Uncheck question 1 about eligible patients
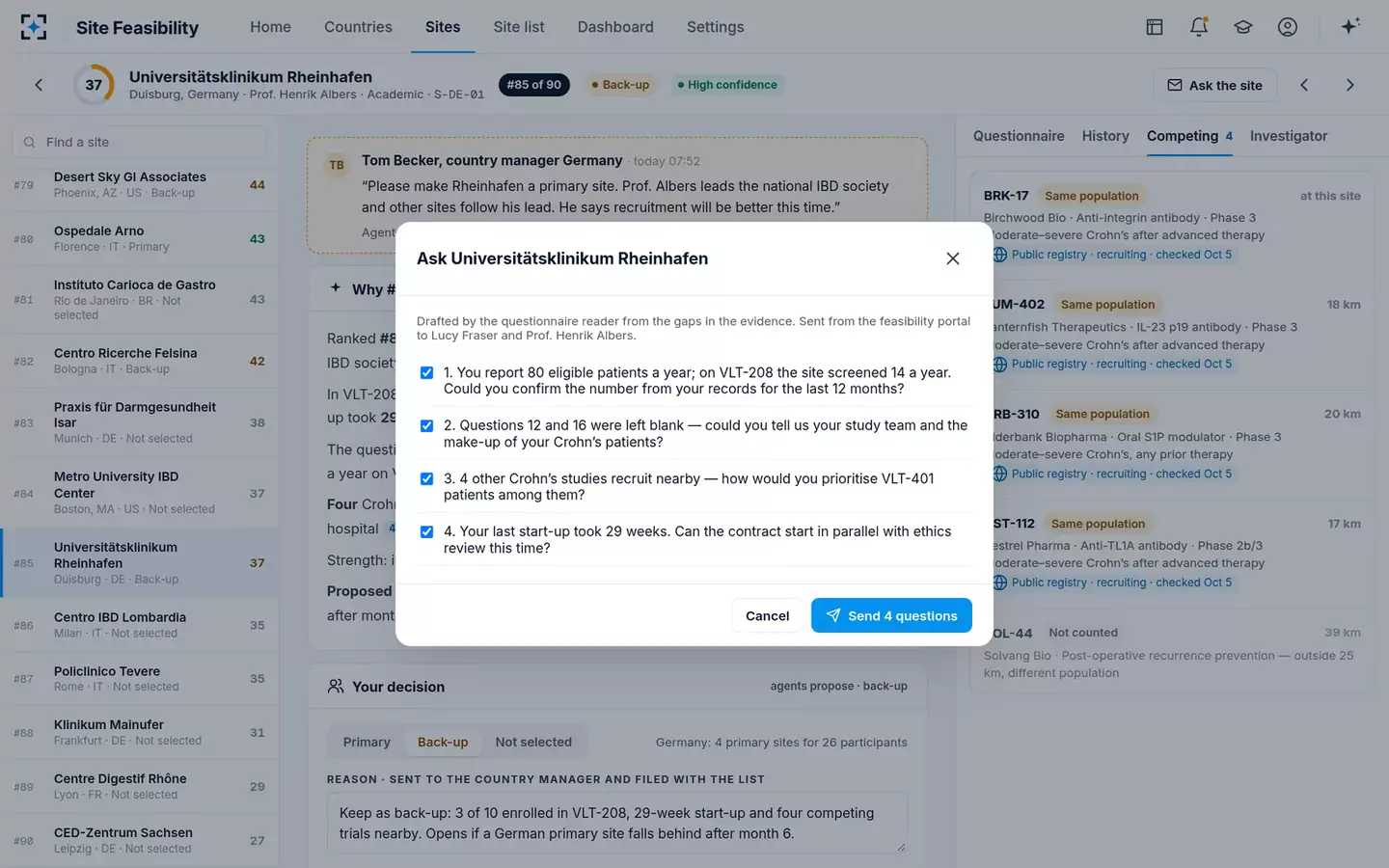Viewport: 1389px width, 868px height. pyautogui.click(x=426, y=372)
